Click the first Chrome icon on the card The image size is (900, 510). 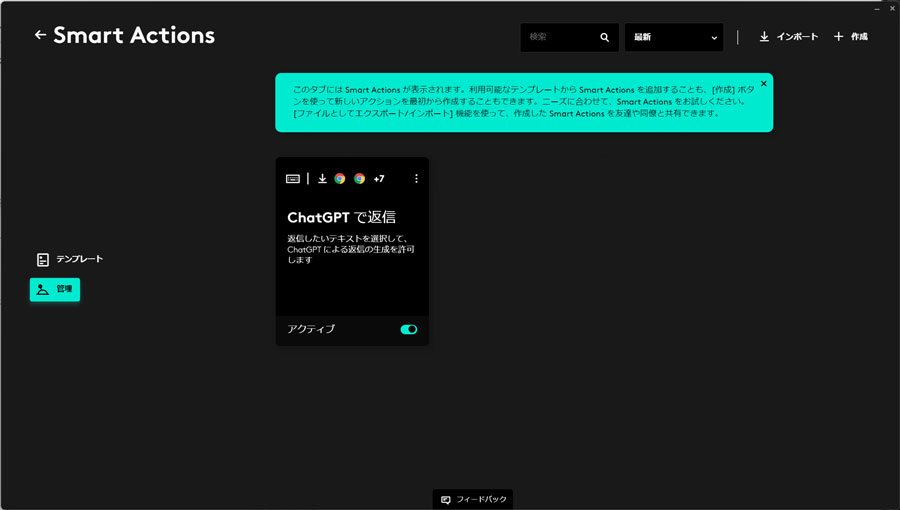[x=340, y=179]
